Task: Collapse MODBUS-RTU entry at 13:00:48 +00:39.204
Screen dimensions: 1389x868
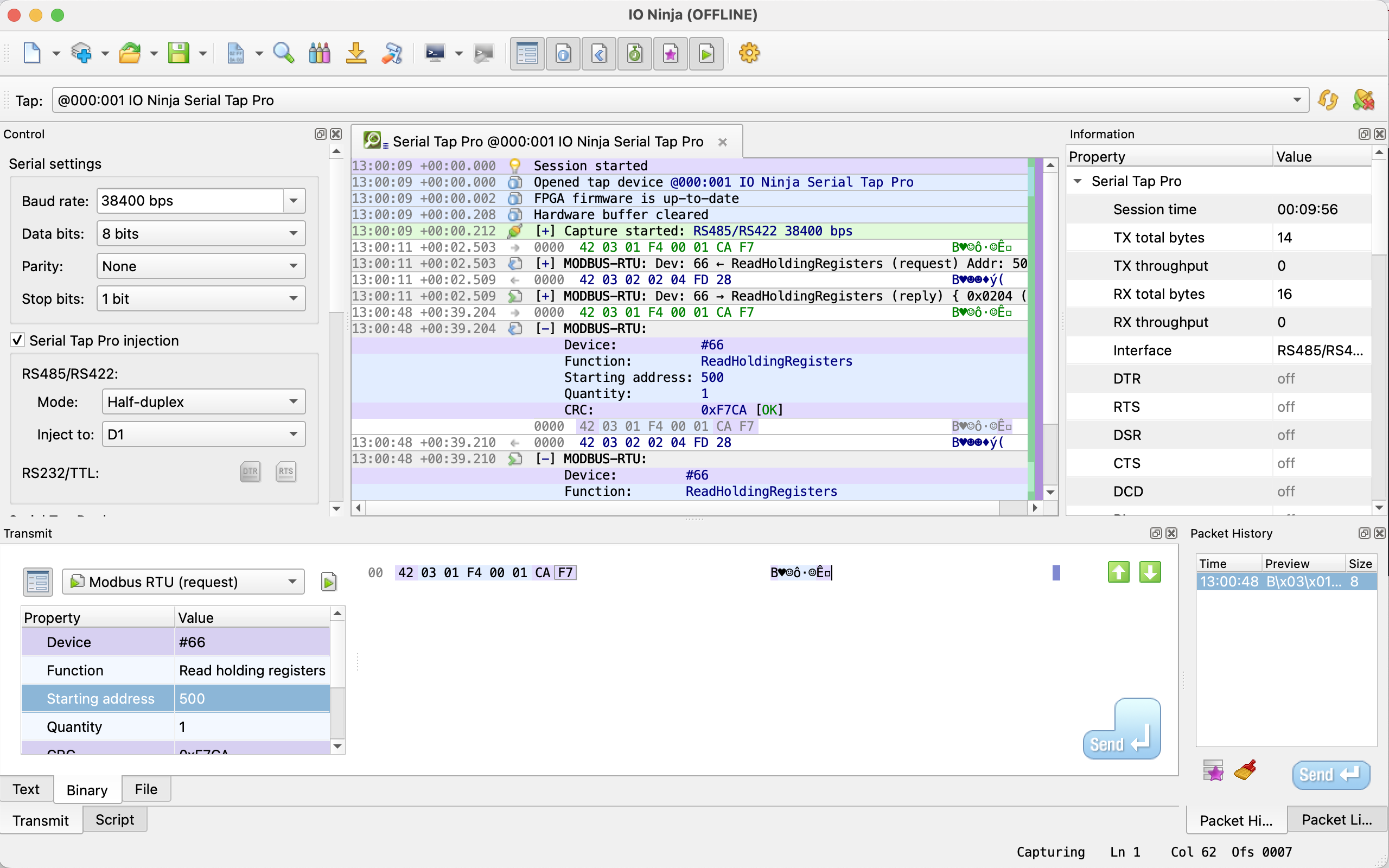Action: pyautogui.click(x=545, y=328)
